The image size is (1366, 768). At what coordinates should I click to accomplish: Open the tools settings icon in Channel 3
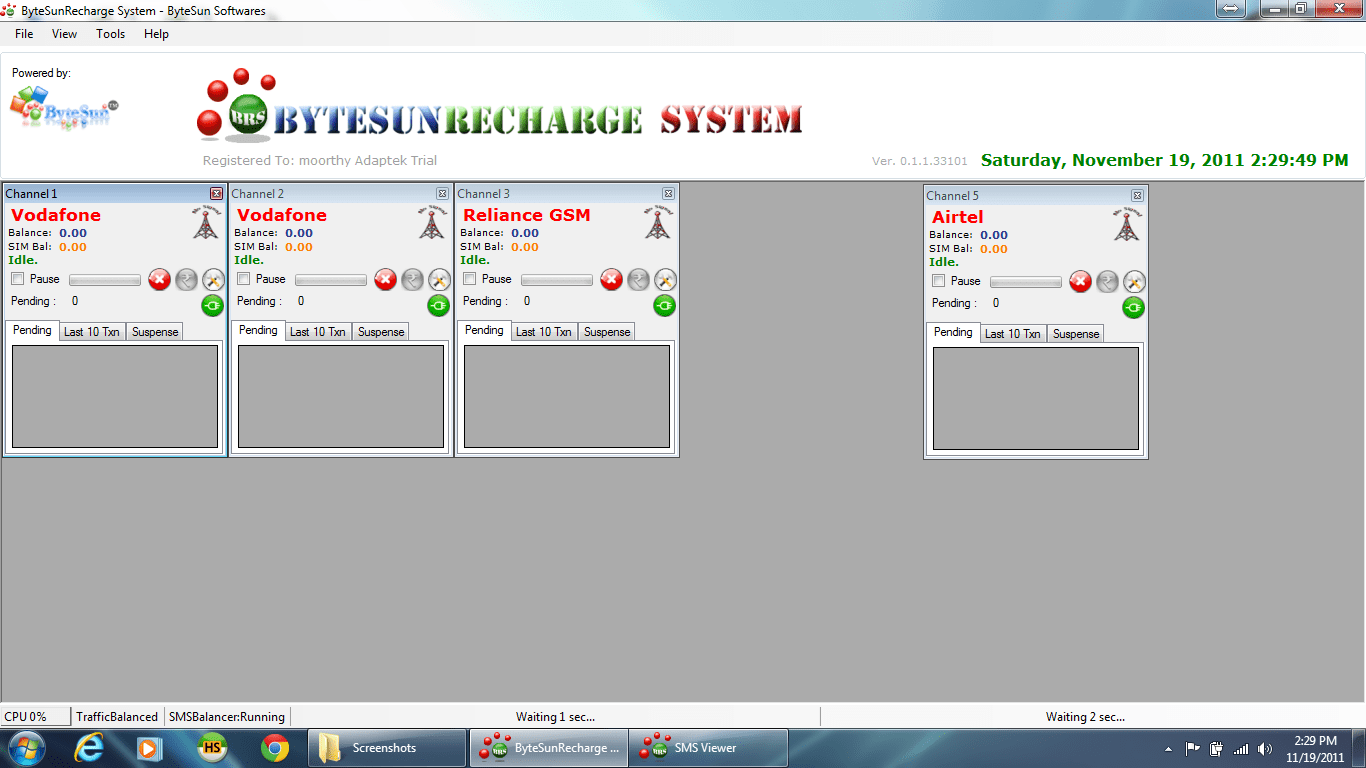pos(665,280)
